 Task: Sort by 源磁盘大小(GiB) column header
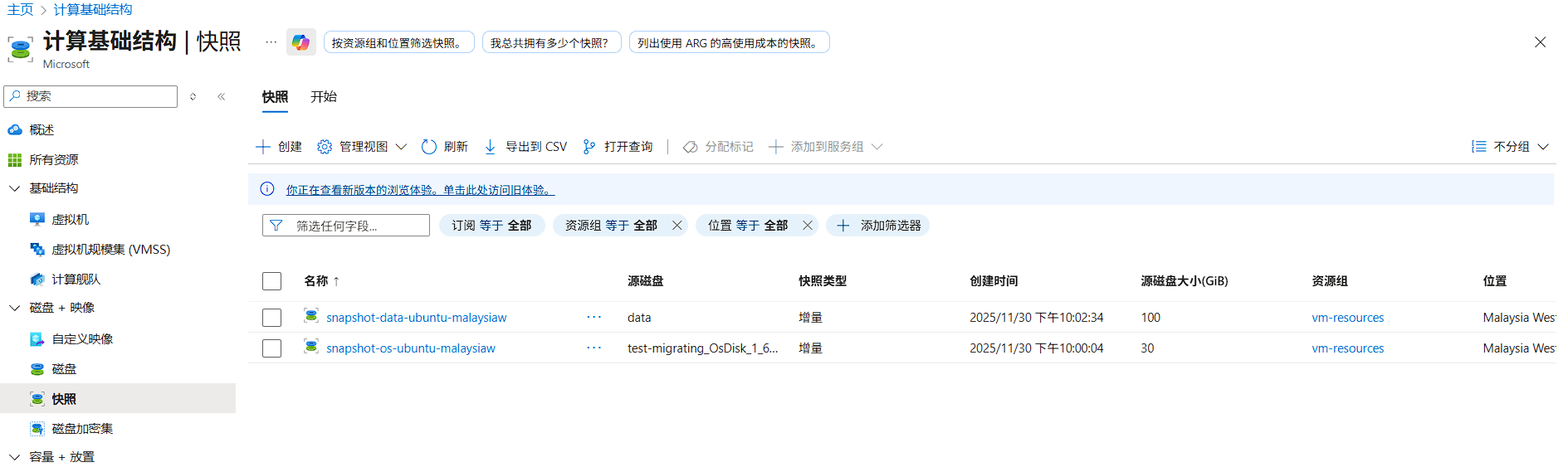(x=1185, y=281)
